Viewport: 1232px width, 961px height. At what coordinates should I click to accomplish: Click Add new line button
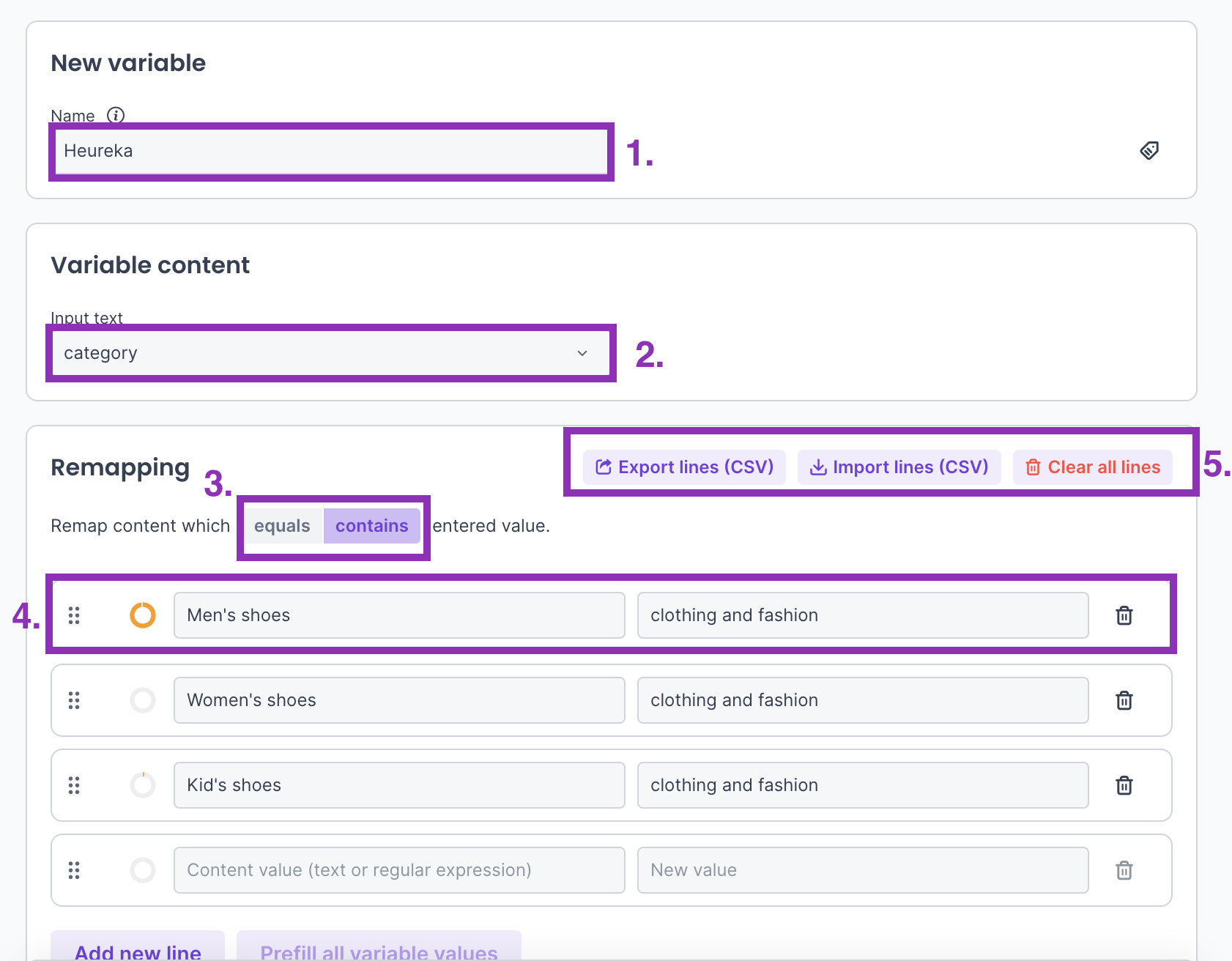pyautogui.click(x=138, y=949)
